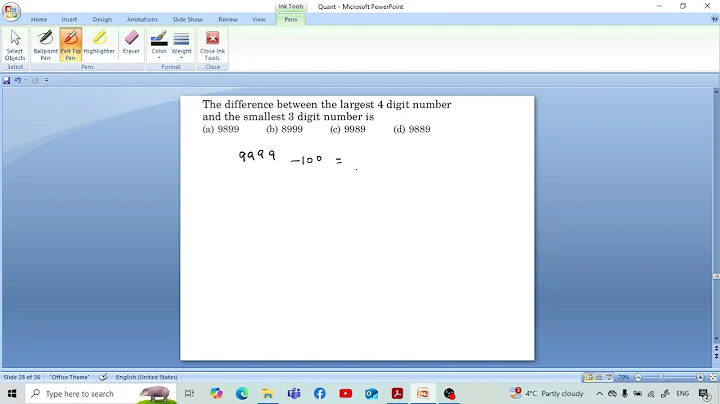Open File Explorer from taskbar
Screen dimensions: 720x404
pyautogui.click(x=268, y=393)
